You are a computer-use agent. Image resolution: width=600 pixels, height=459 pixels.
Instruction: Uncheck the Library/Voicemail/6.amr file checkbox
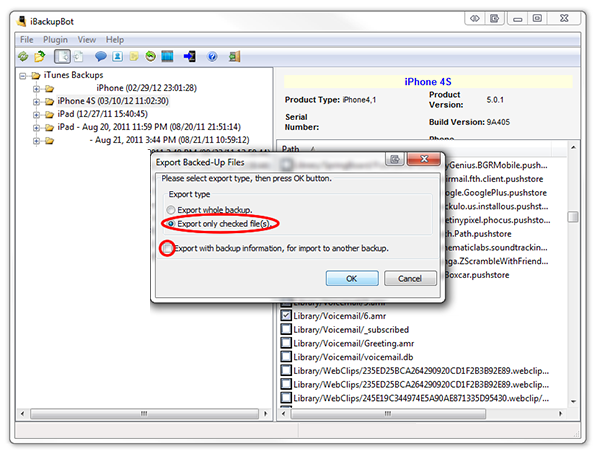[287, 315]
